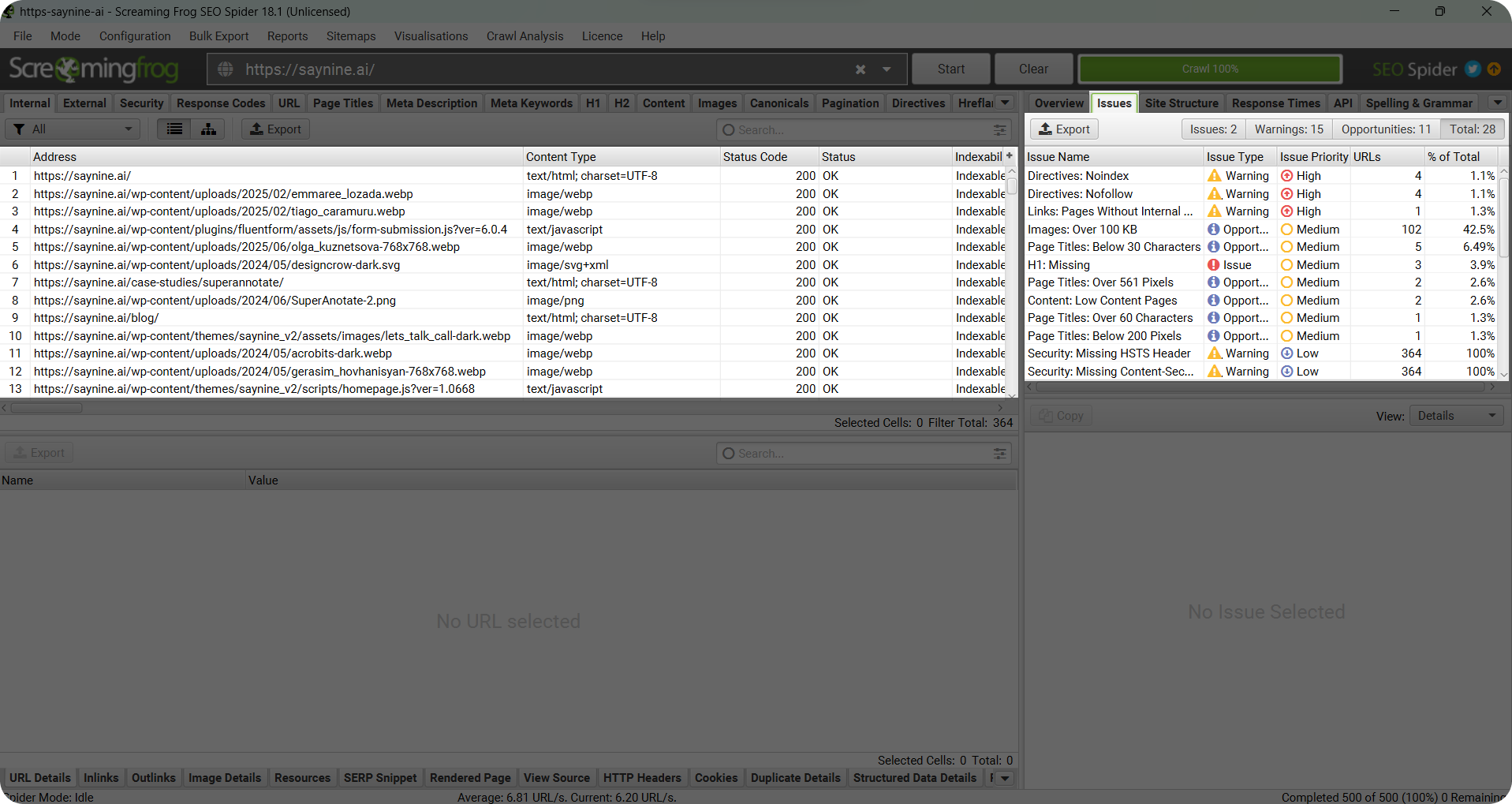The width and height of the screenshot is (1512, 804).
Task: Select the HTTP Headers bottom tab
Action: point(642,778)
